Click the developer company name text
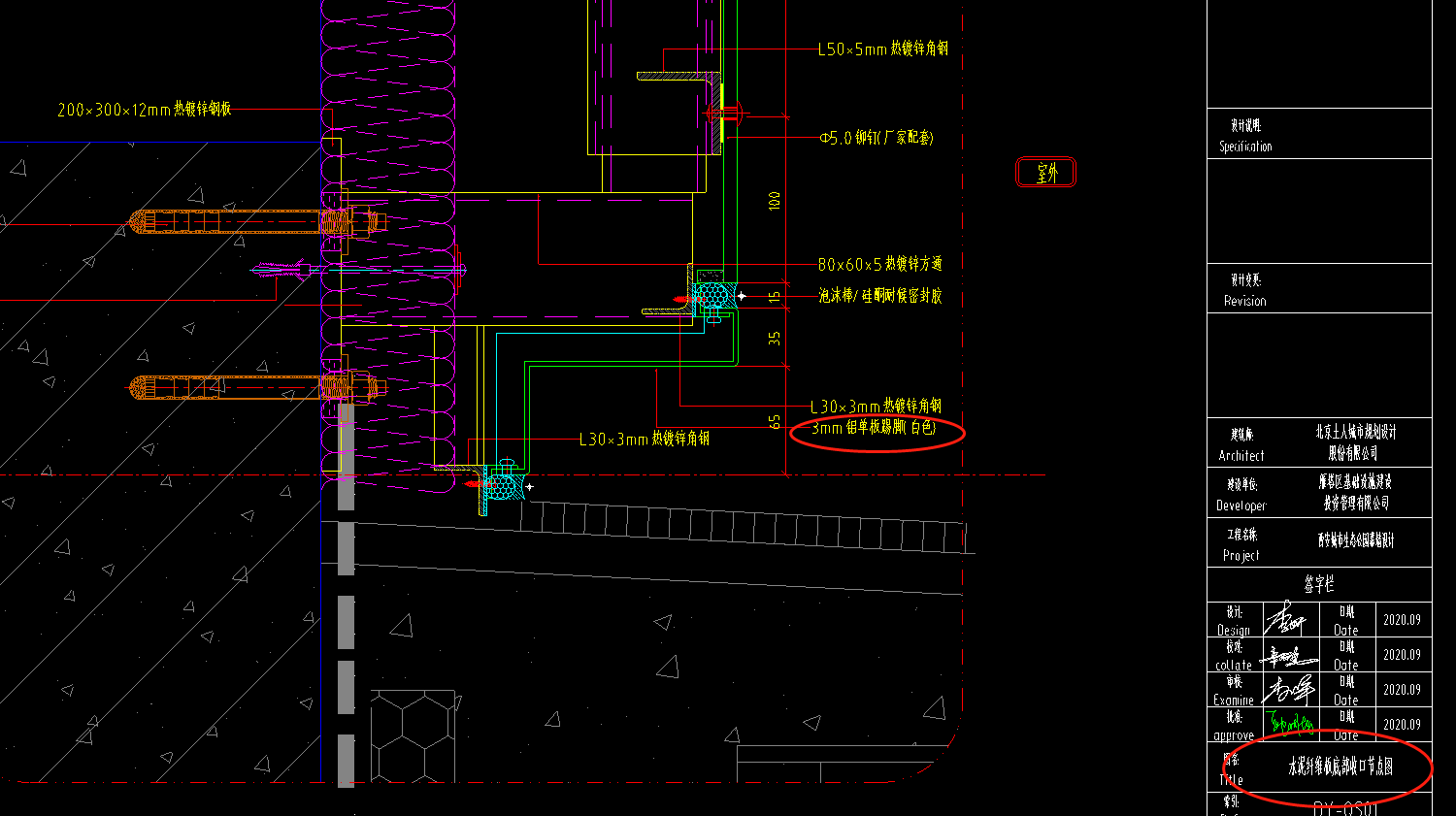Image resolution: width=1456 pixels, height=816 pixels. pyautogui.click(x=1353, y=493)
